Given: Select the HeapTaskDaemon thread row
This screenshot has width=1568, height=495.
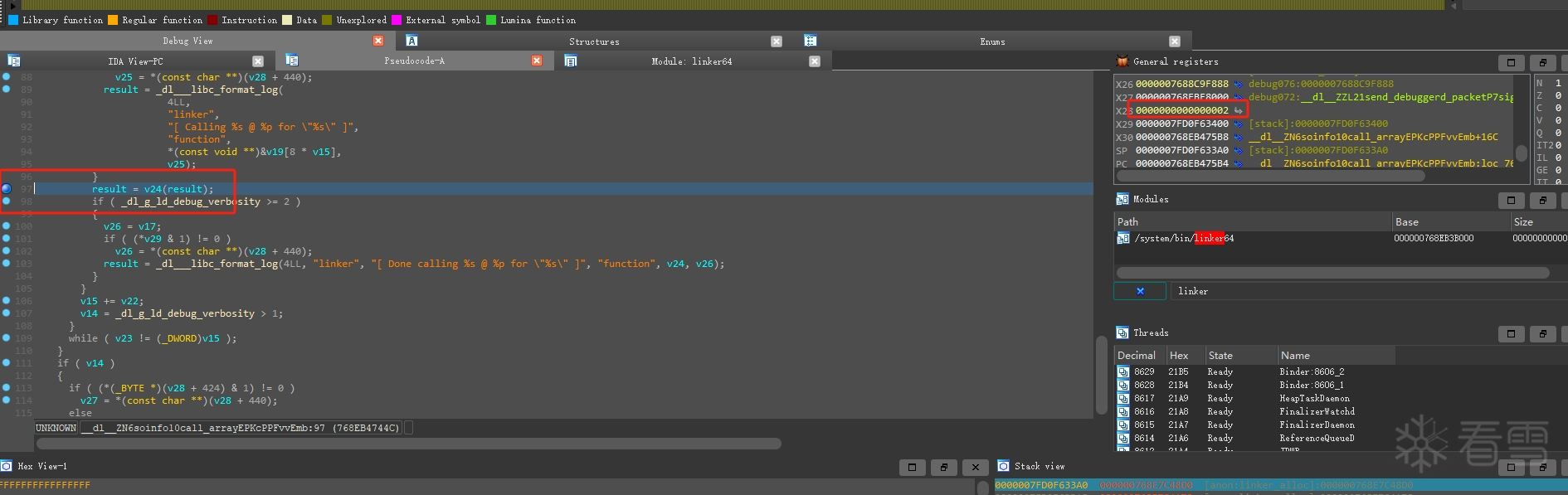Looking at the screenshot, I should click(1254, 398).
